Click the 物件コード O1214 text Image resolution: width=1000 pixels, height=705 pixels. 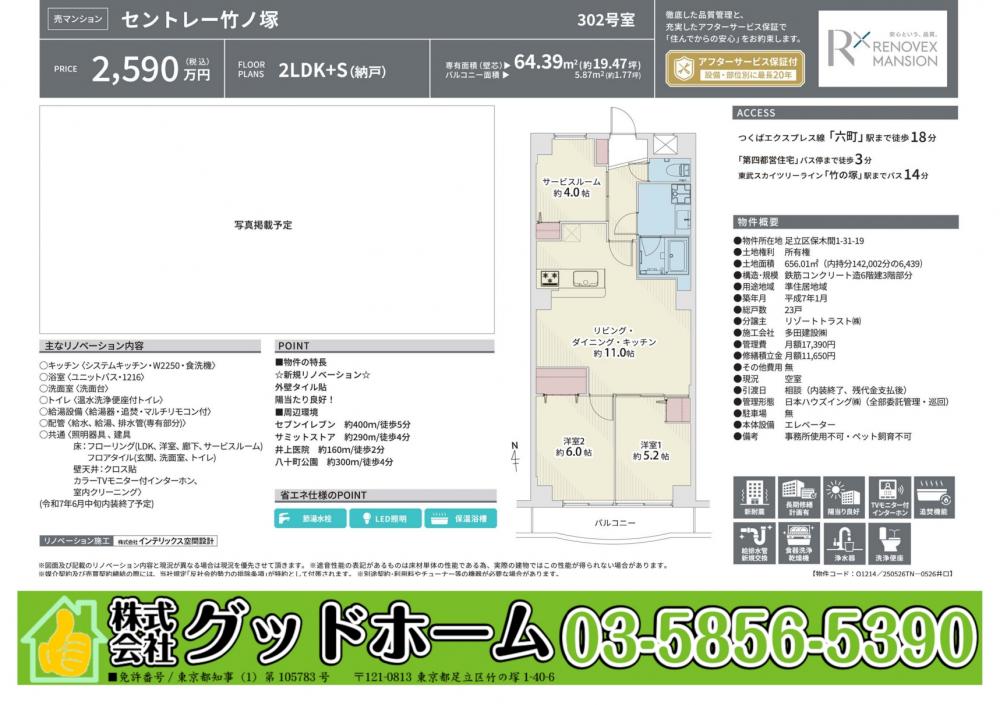coord(883,574)
